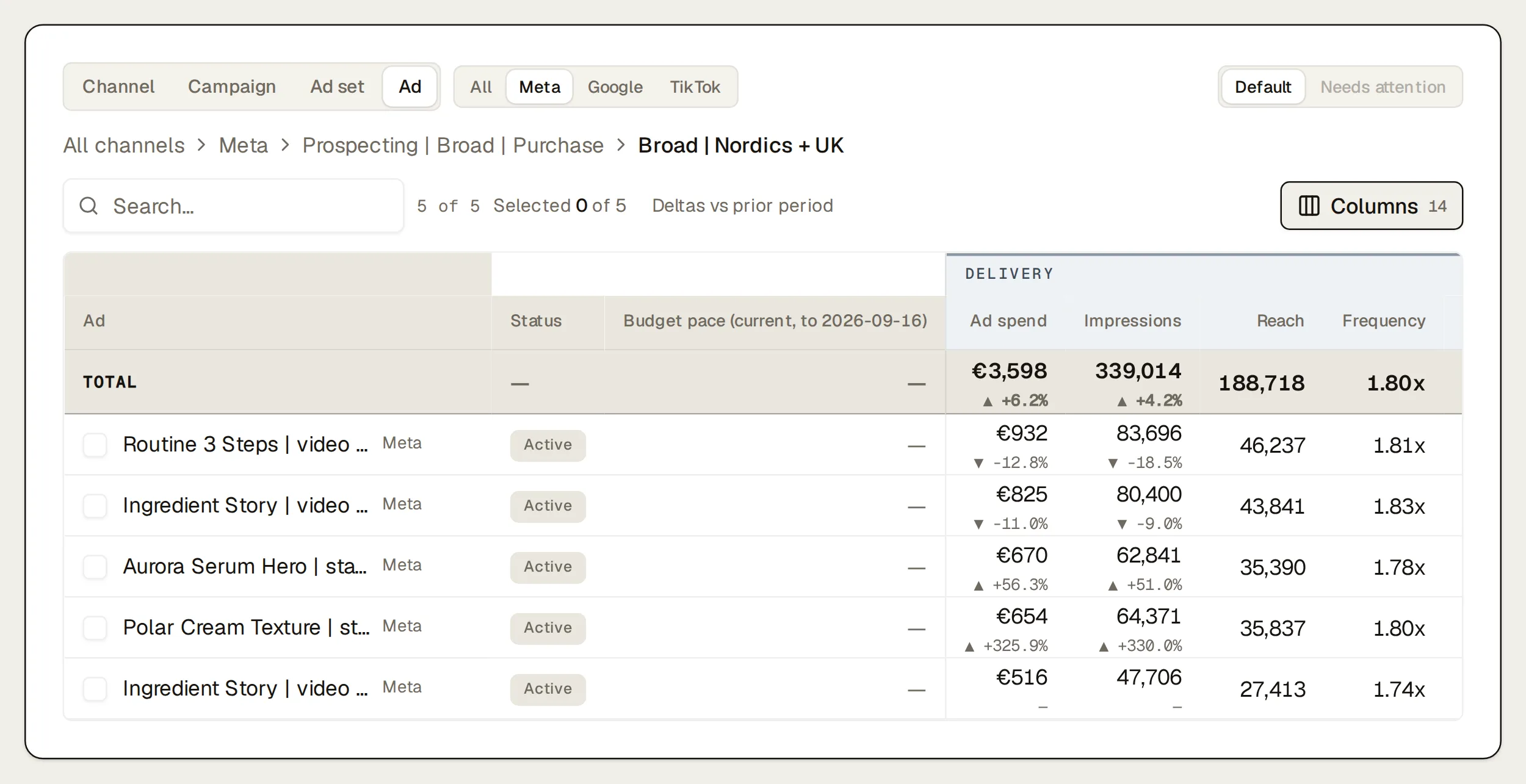
Task: Filter by the Meta platform
Action: 540,87
